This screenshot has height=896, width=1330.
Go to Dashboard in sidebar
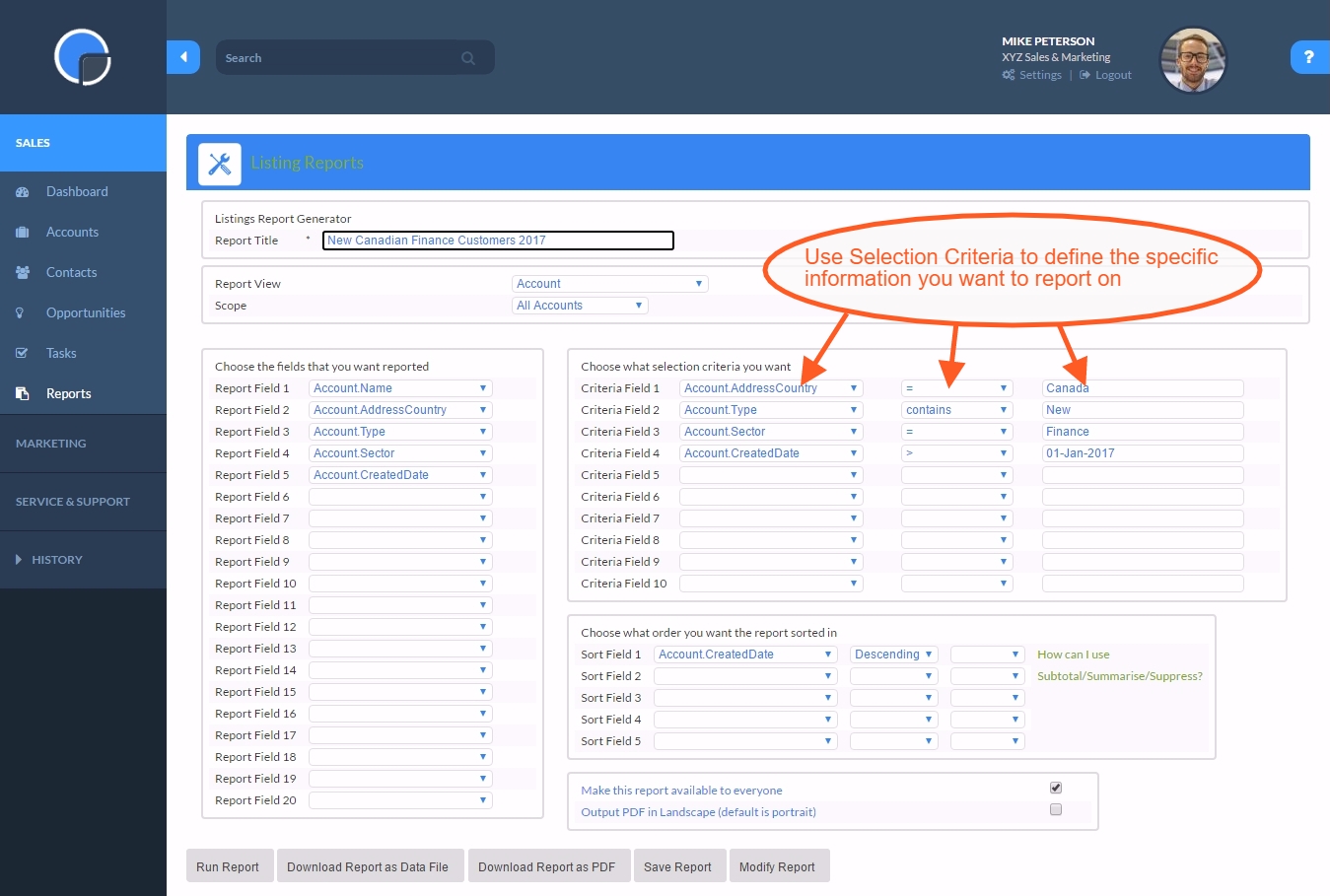77,192
